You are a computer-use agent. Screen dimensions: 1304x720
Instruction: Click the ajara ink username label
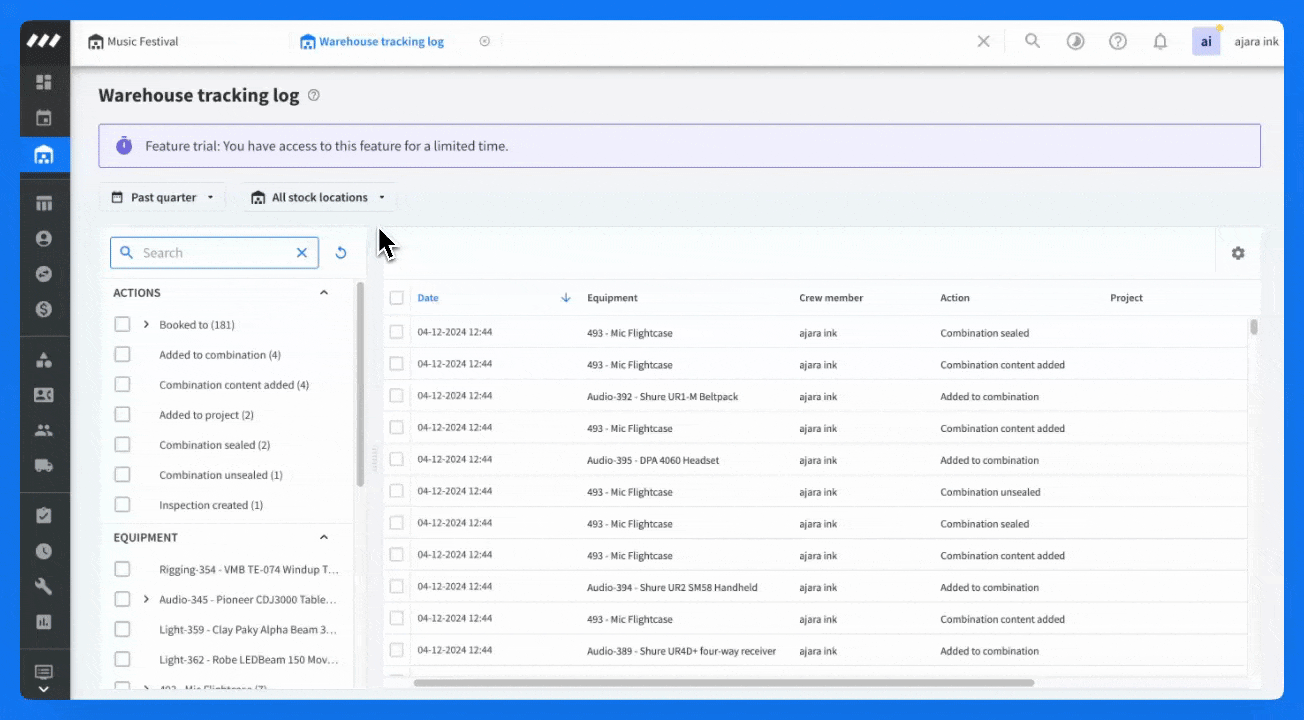pos(1256,42)
